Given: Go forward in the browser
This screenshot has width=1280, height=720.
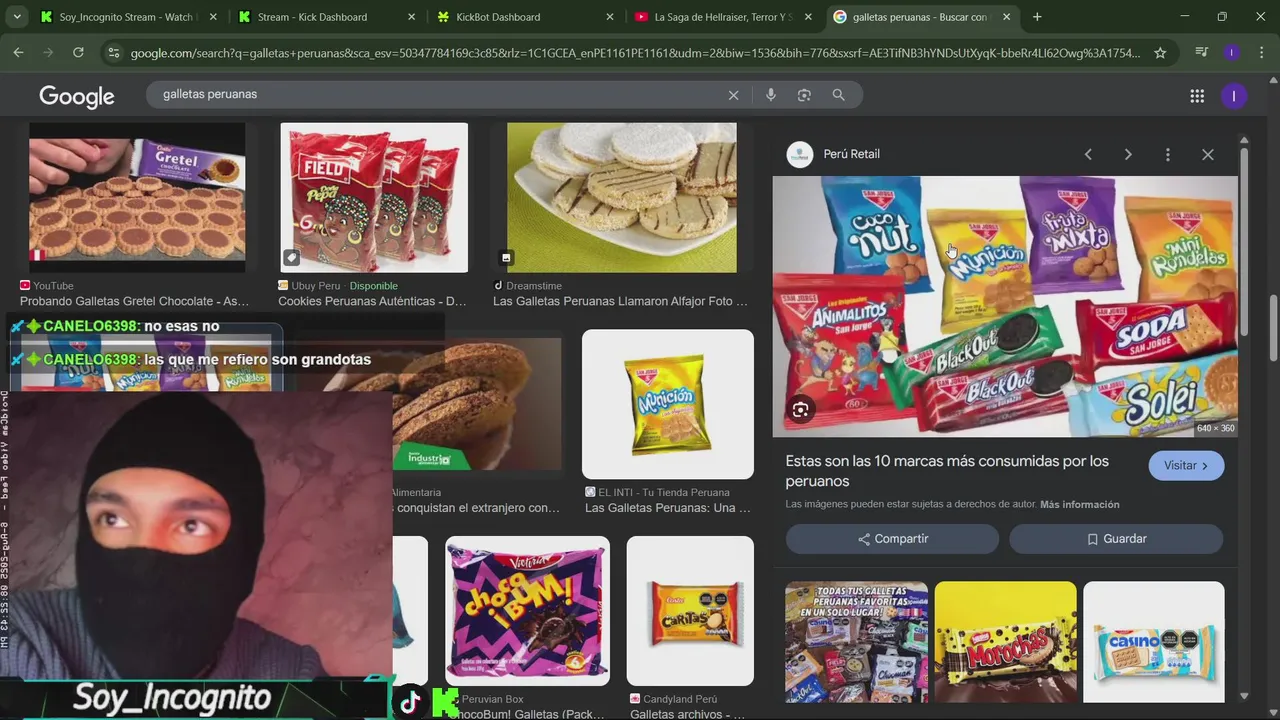Looking at the screenshot, I should [x=48, y=52].
